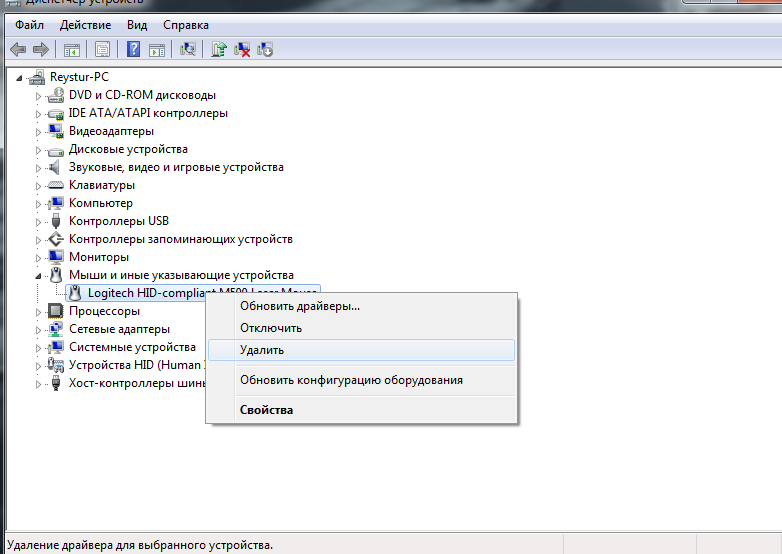This screenshot has width=782, height=554.
Task: Expand the Сетевые адаптеры node arrow
Action: point(38,330)
